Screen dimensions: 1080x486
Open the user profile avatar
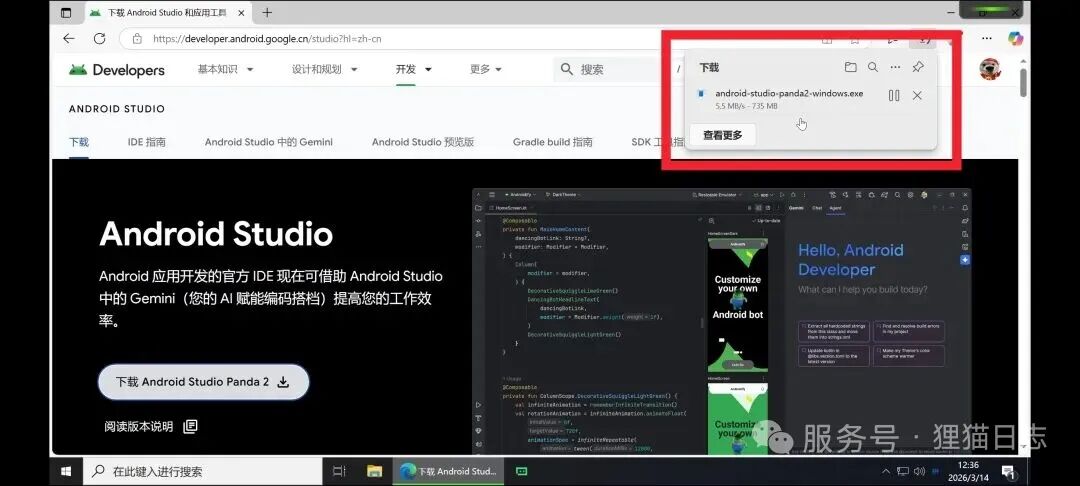990,69
